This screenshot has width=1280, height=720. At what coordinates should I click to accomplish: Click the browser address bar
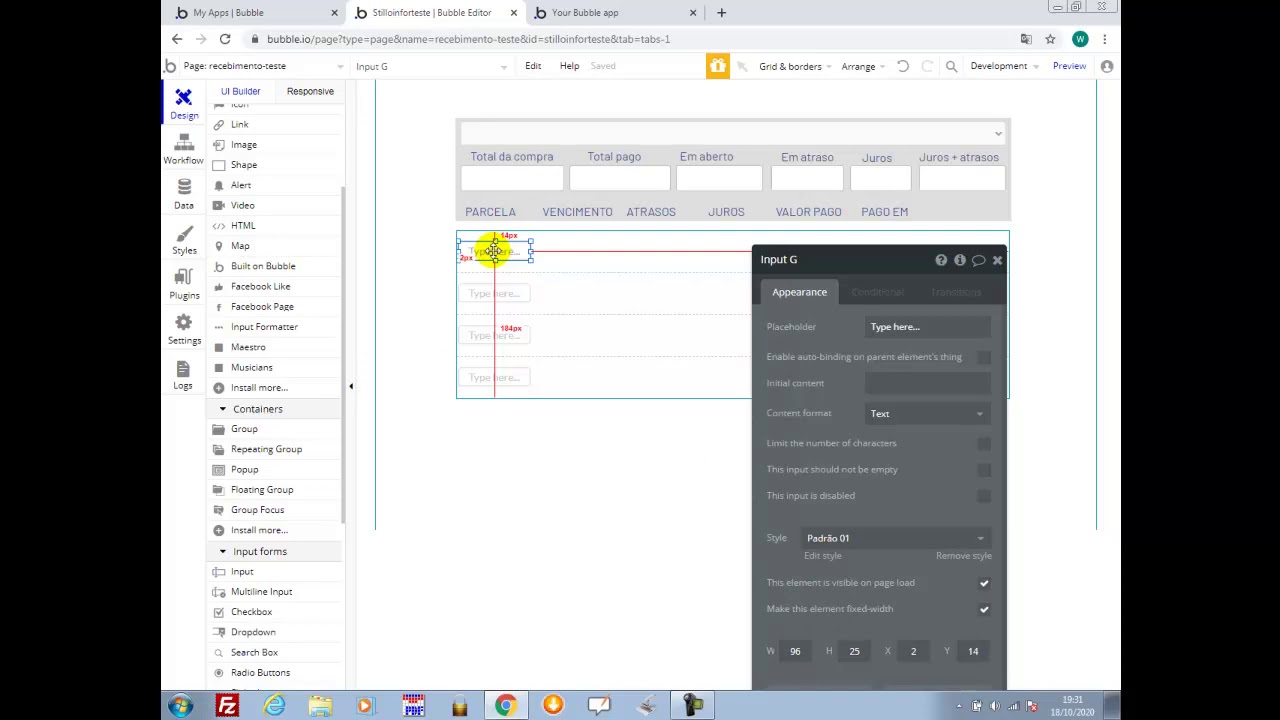pos(630,39)
